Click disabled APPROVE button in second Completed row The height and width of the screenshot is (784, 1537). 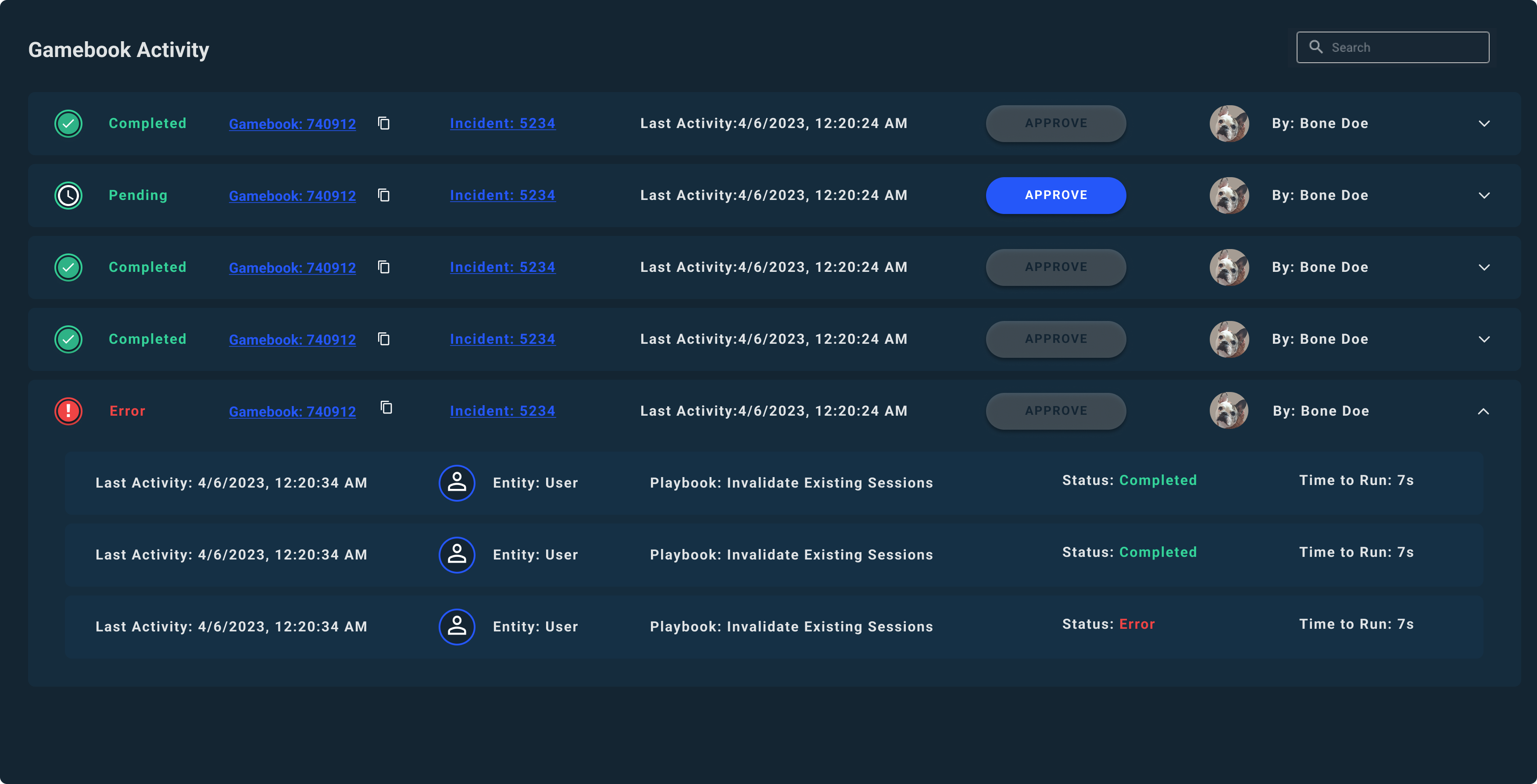pyautogui.click(x=1056, y=267)
